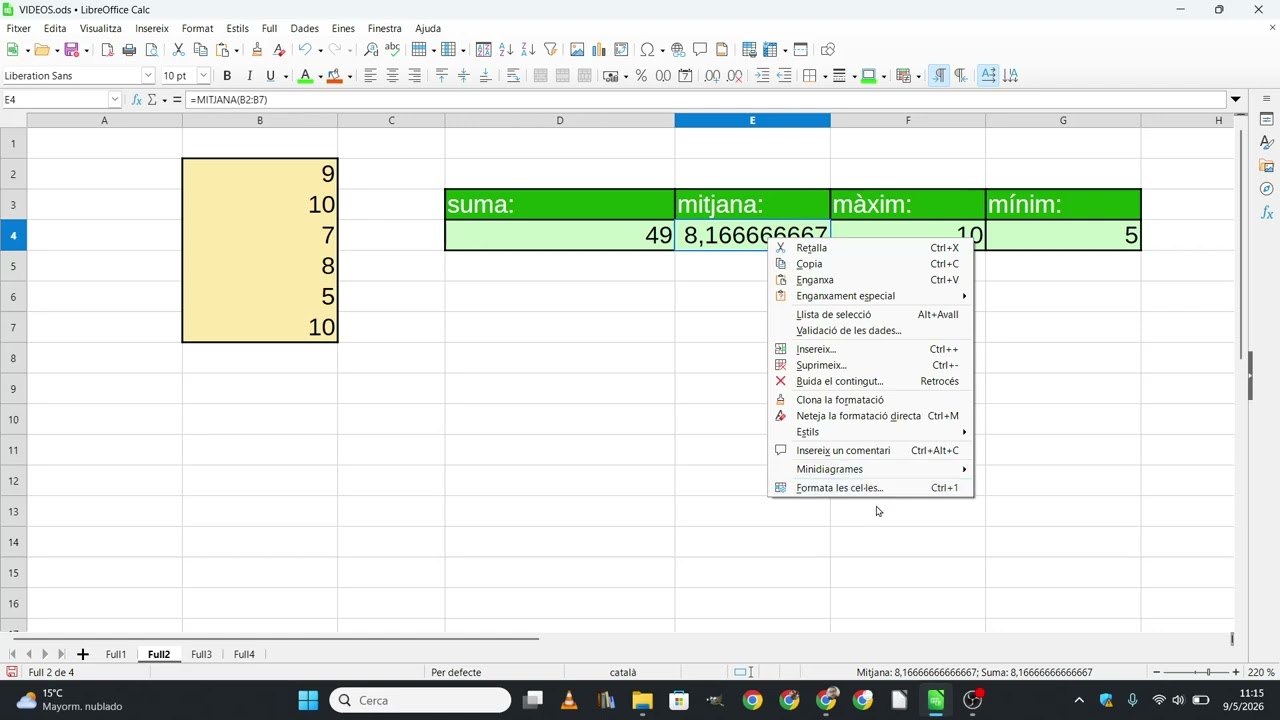
Task: Insert hyperlink globe icon
Action: point(678,49)
